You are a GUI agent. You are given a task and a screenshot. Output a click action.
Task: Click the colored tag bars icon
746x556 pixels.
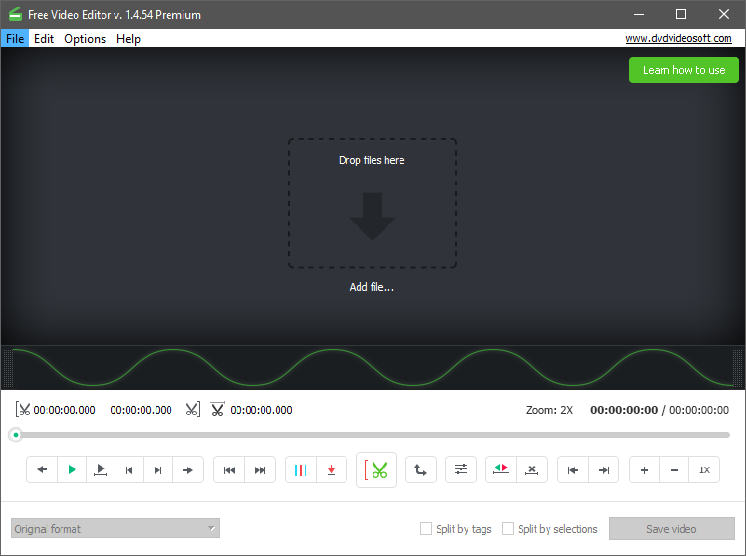pyautogui.click(x=301, y=470)
